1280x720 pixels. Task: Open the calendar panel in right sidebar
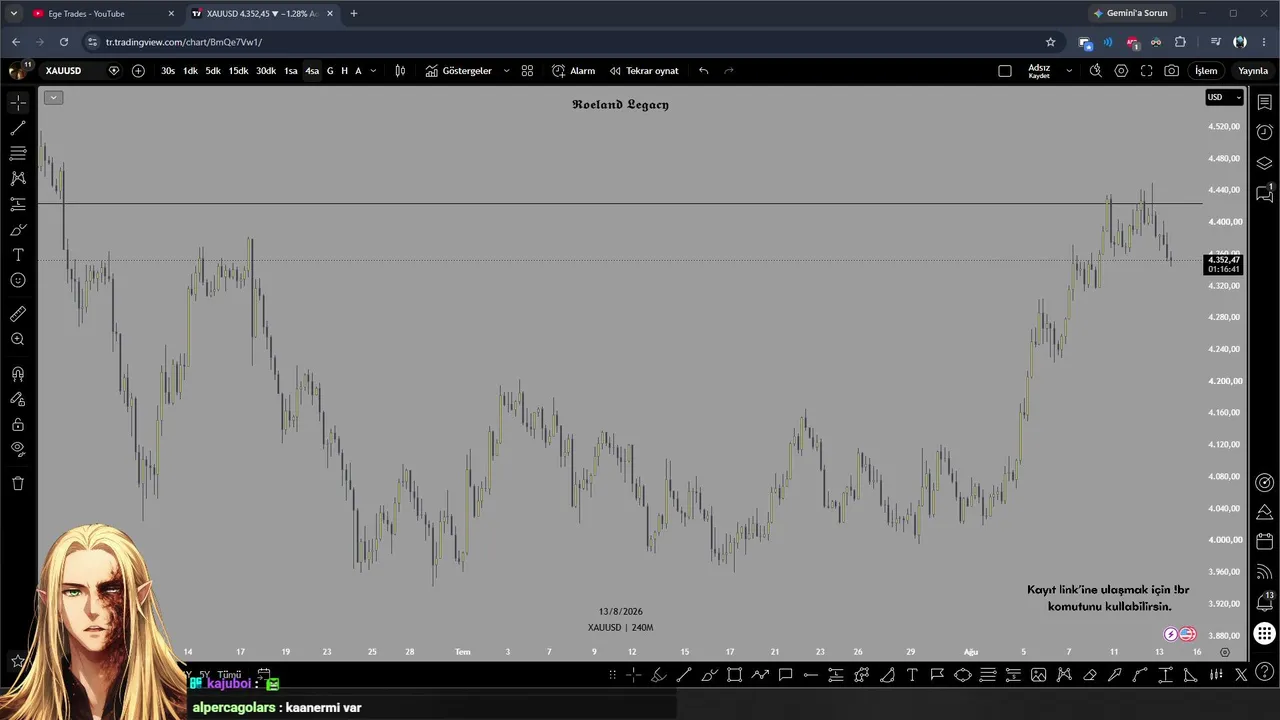click(x=1265, y=542)
